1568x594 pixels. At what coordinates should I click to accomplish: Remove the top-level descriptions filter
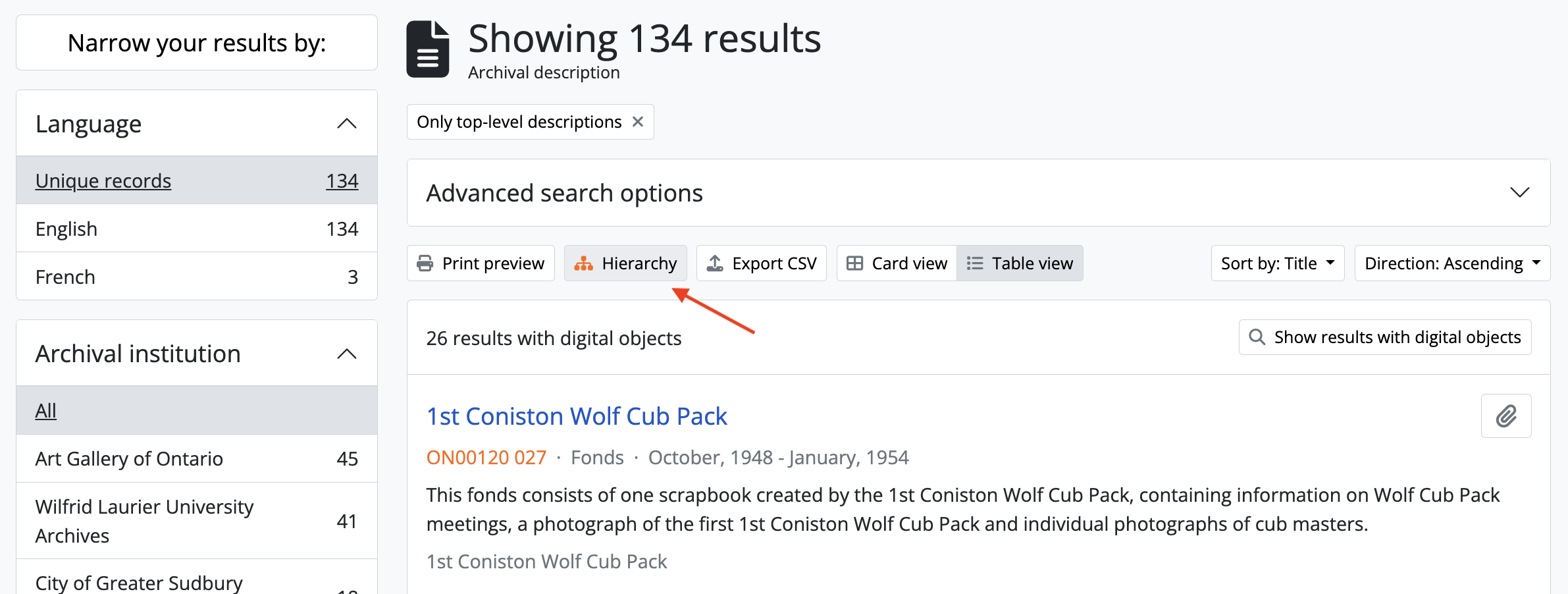[637, 122]
